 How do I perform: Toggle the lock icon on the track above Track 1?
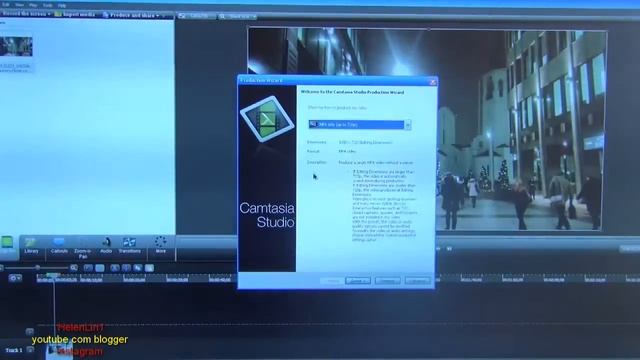pos(29,331)
